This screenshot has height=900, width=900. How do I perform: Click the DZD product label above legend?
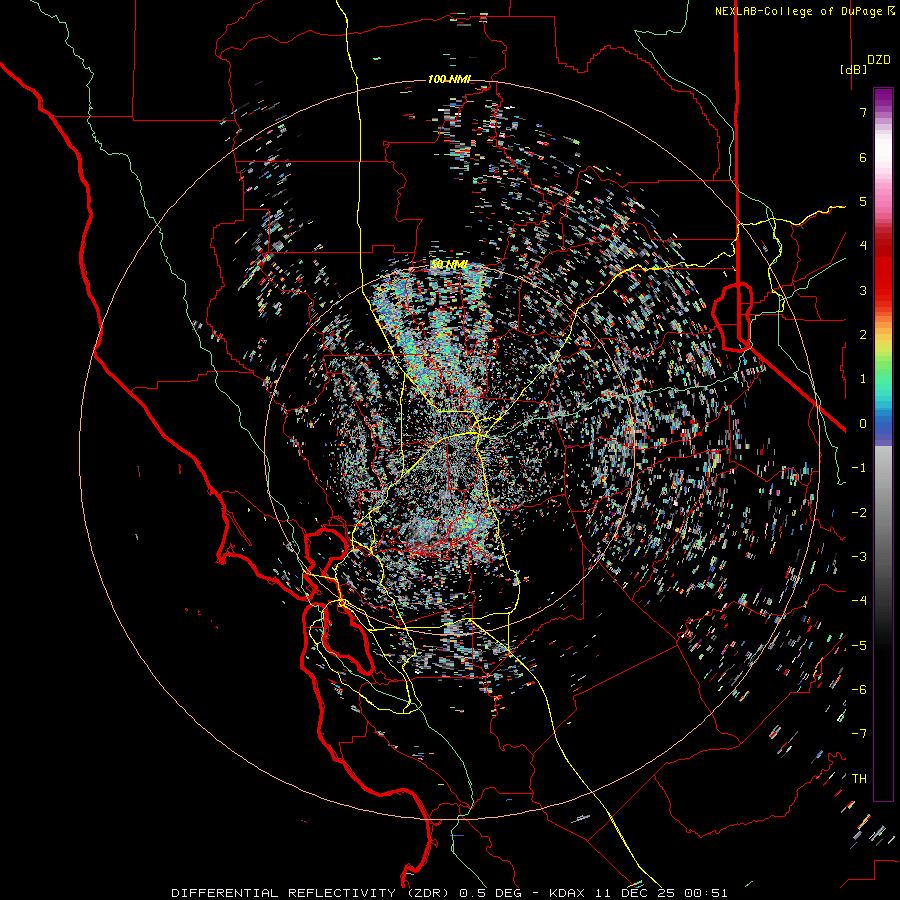879,60
